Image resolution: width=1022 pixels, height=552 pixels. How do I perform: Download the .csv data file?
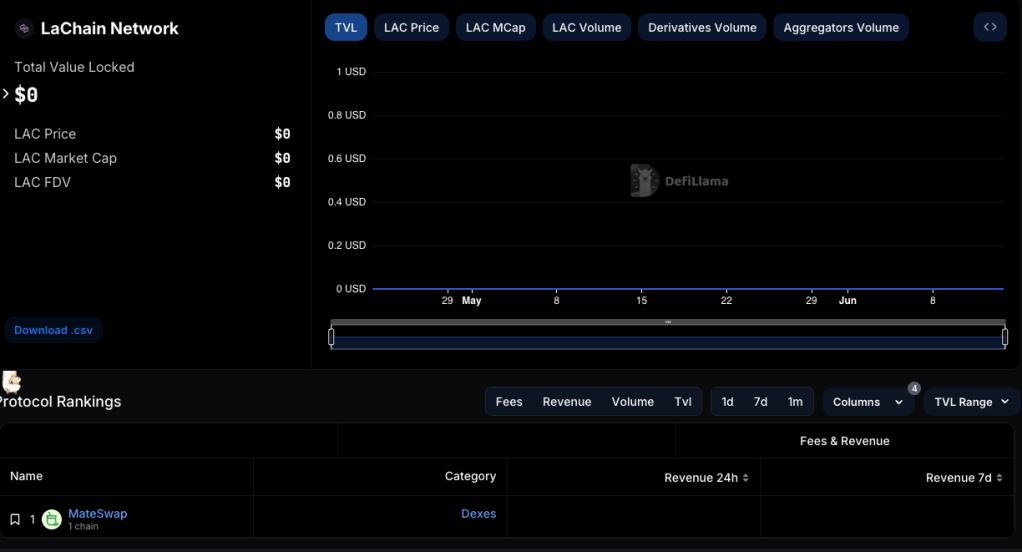[x=54, y=330]
